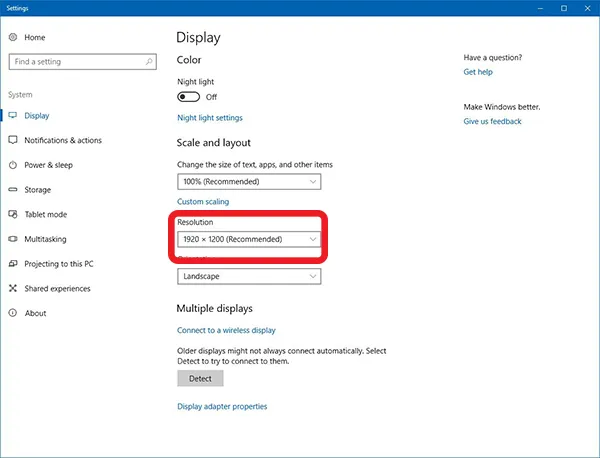Click the Shared experiences icon
Screen dimensions: 600x458
(x=13, y=288)
